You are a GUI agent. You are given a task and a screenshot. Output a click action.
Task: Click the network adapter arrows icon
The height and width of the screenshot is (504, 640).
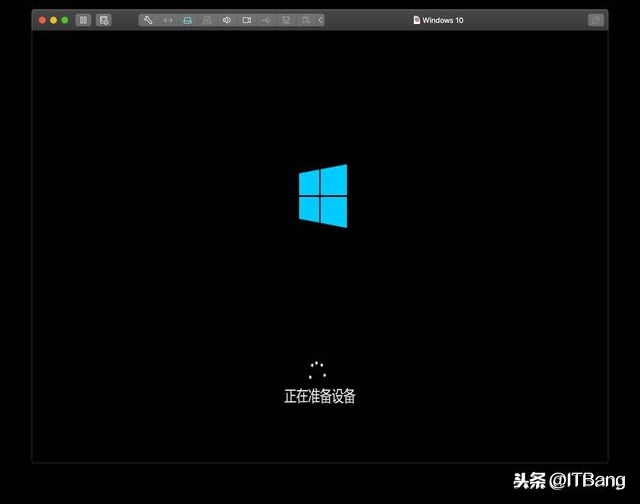pyautogui.click(x=168, y=20)
